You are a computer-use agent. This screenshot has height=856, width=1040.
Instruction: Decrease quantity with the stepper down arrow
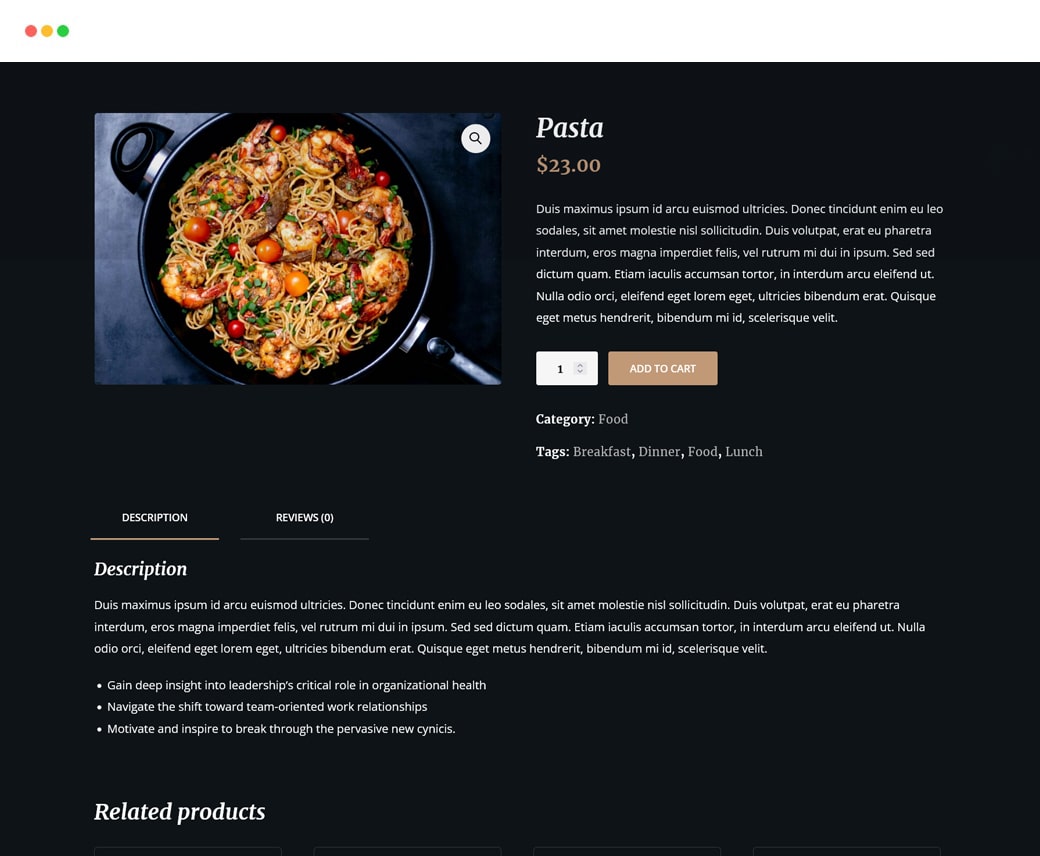pos(580,371)
